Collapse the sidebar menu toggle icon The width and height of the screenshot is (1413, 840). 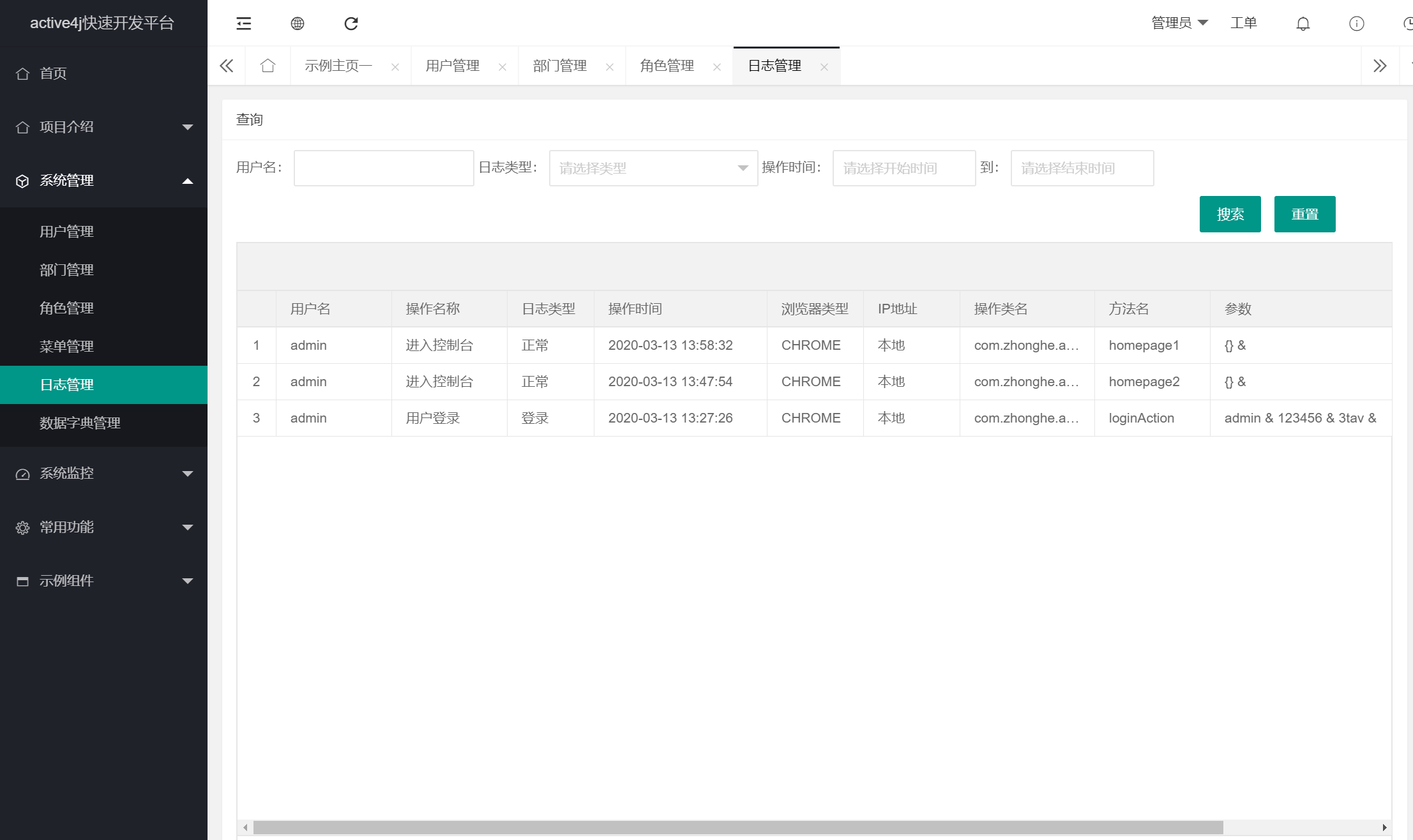tap(243, 23)
